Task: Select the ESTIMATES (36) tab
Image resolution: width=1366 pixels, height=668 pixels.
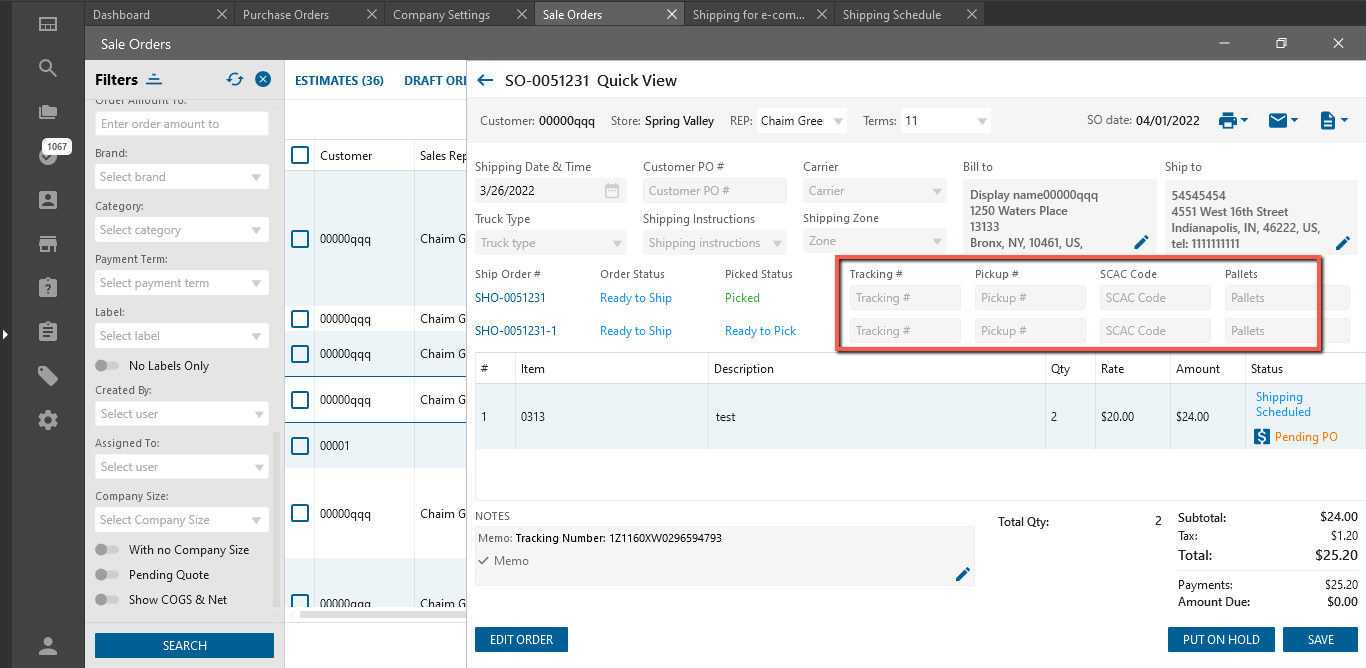Action: click(340, 81)
